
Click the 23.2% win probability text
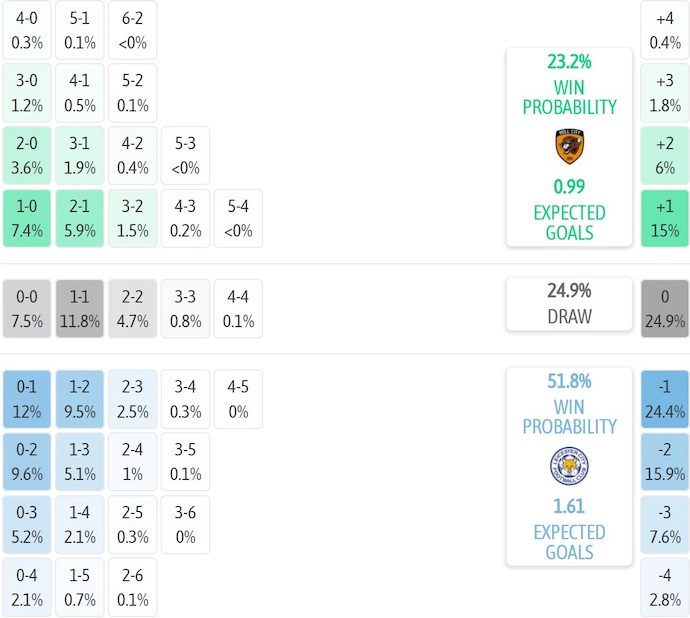[x=569, y=61]
